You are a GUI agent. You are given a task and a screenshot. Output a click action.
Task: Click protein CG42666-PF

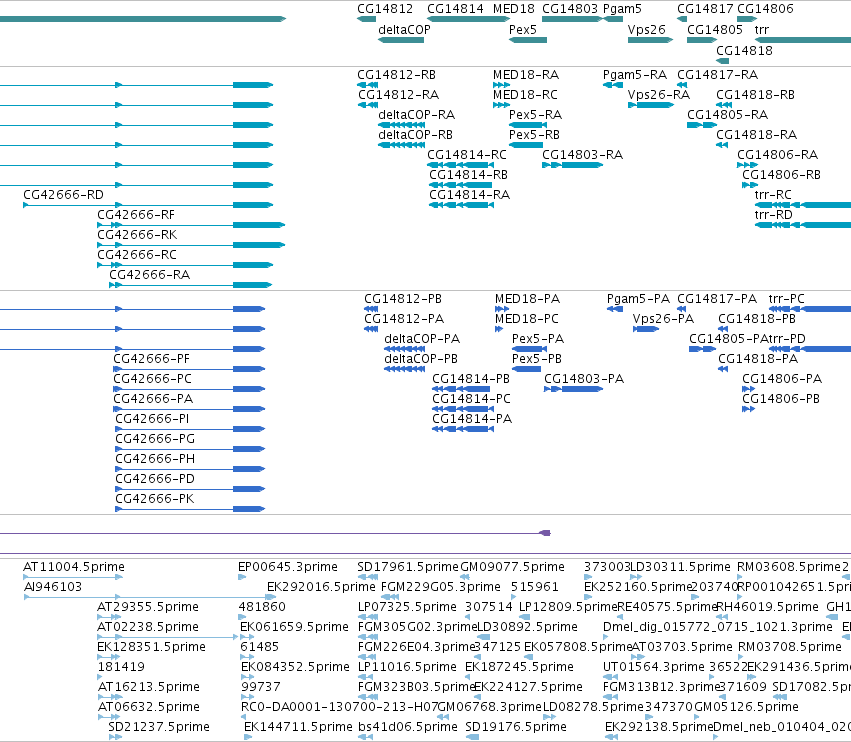click(151, 359)
